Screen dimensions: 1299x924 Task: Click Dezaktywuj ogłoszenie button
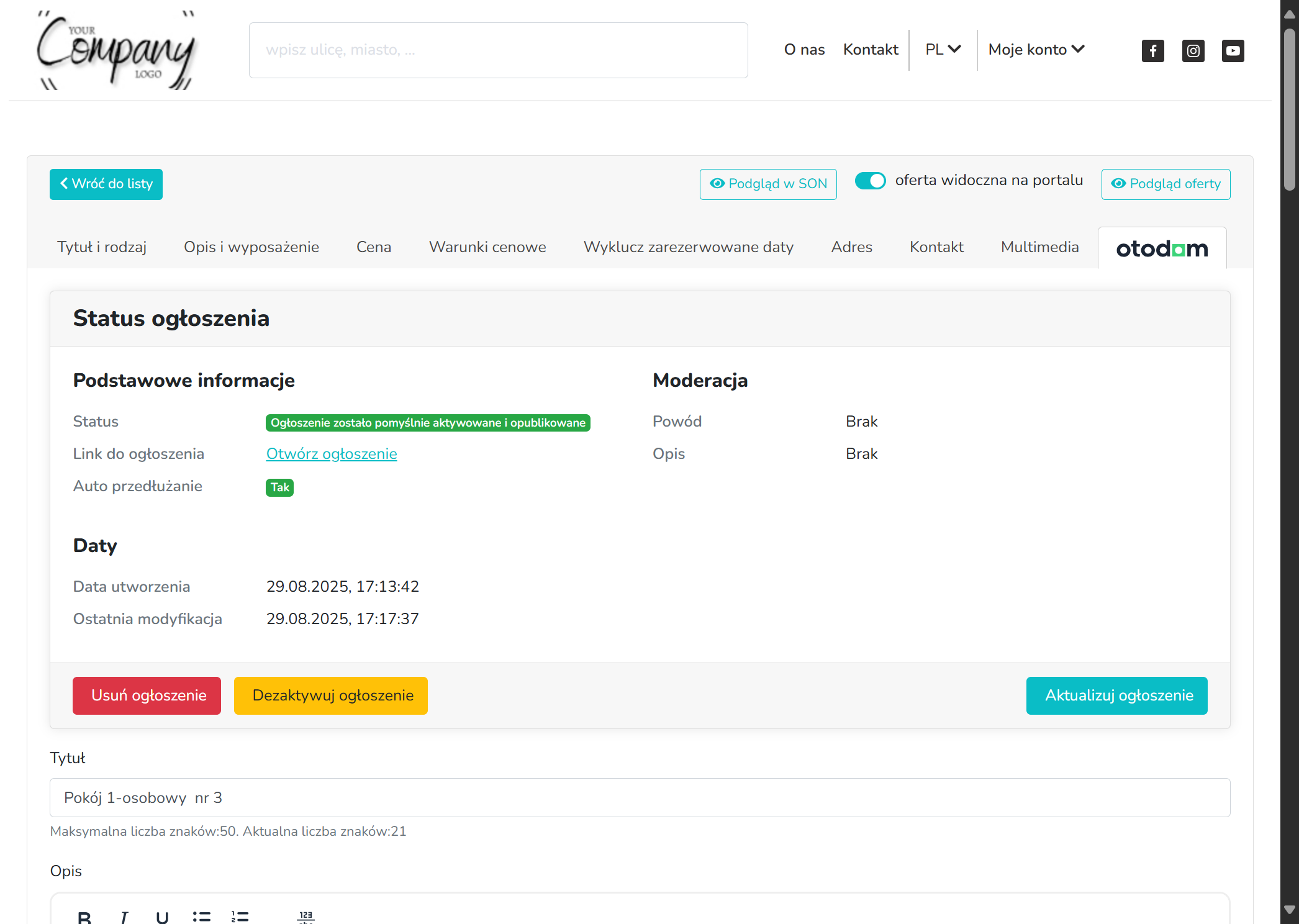(331, 695)
